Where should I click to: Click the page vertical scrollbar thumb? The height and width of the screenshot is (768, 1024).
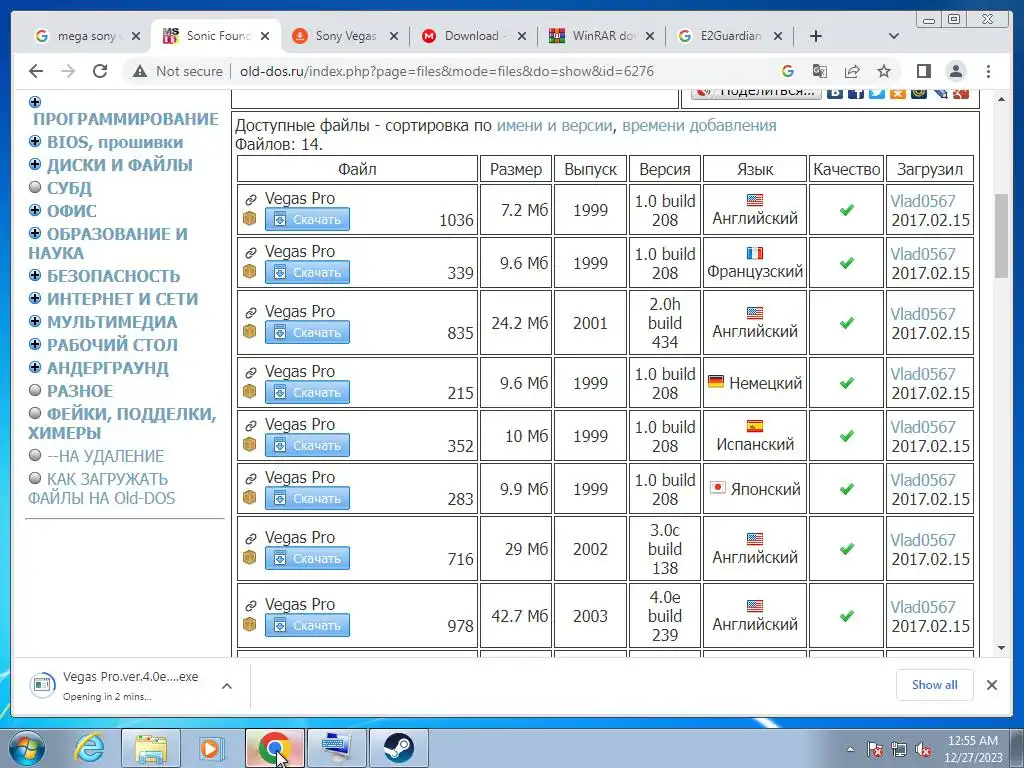coord(1001,236)
